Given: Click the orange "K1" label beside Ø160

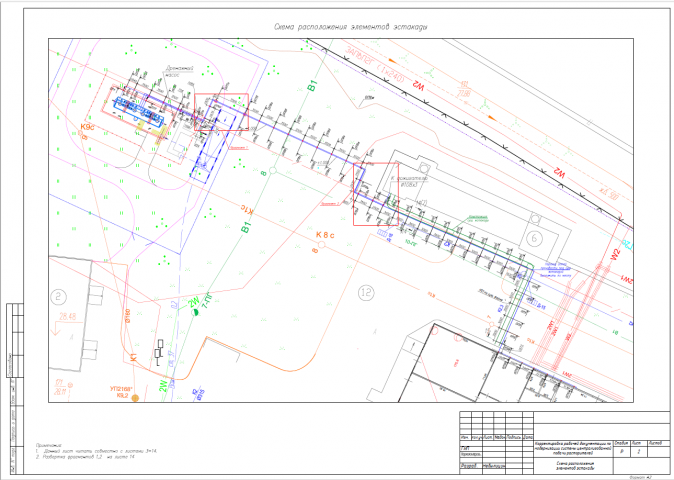Looking at the screenshot, I should [134, 357].
